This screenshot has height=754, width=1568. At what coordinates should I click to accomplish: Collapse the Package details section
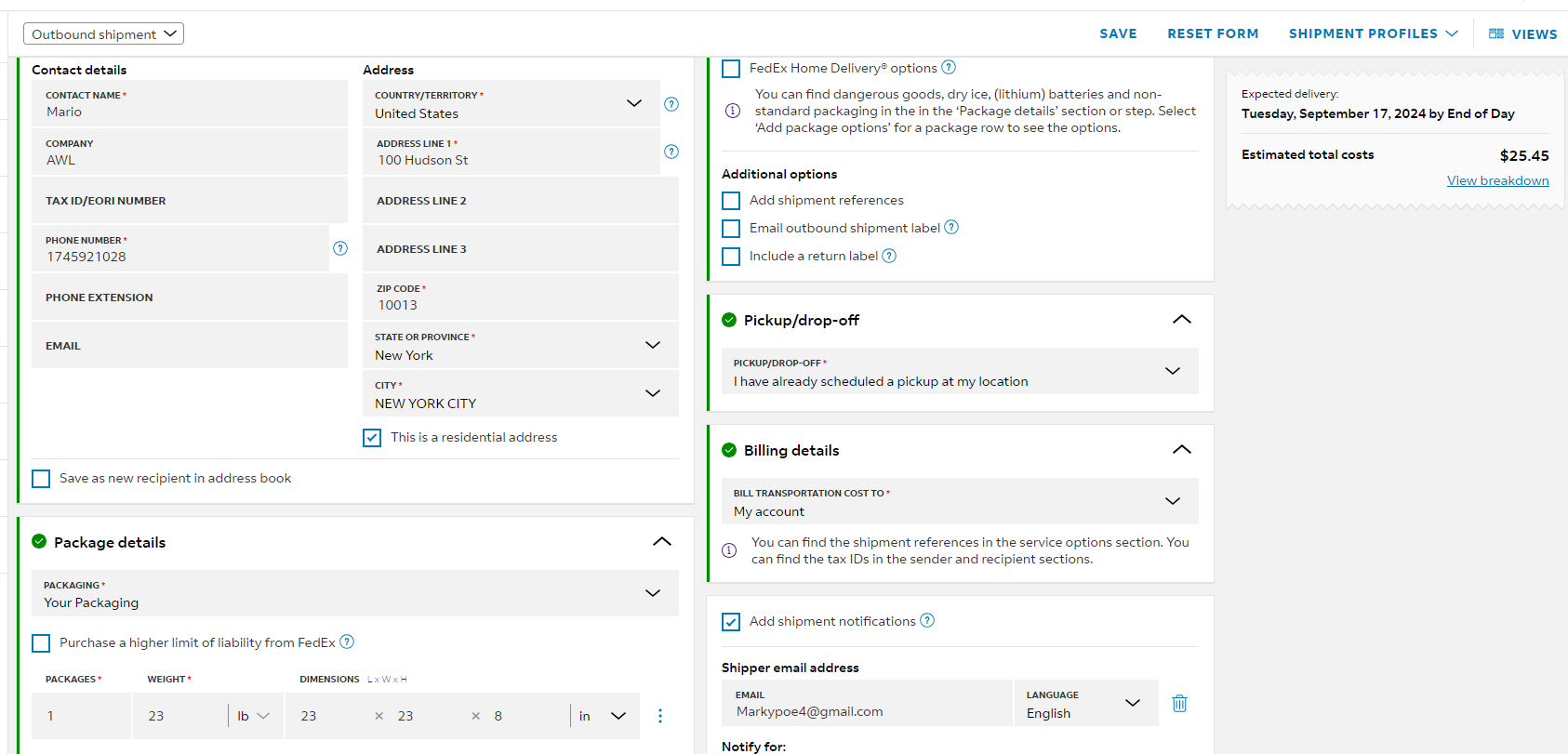(x=662, y=541)
